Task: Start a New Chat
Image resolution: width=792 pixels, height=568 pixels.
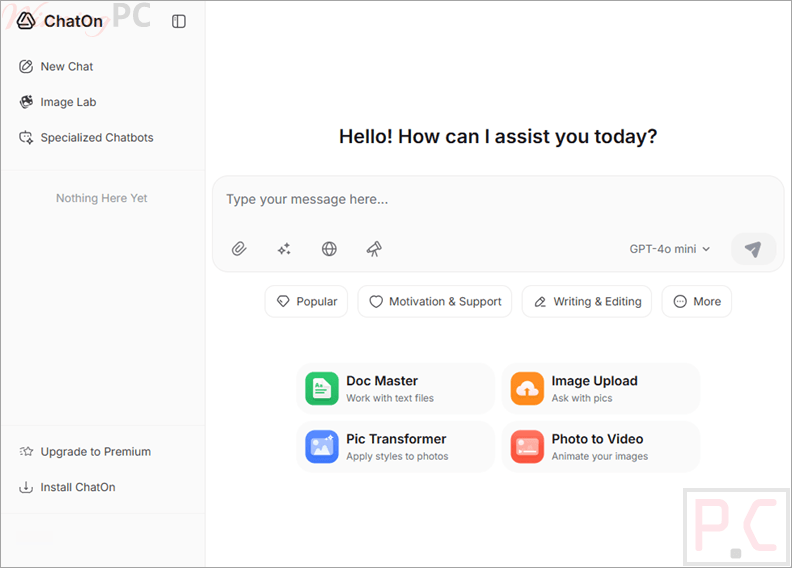Action: (56, 67)
